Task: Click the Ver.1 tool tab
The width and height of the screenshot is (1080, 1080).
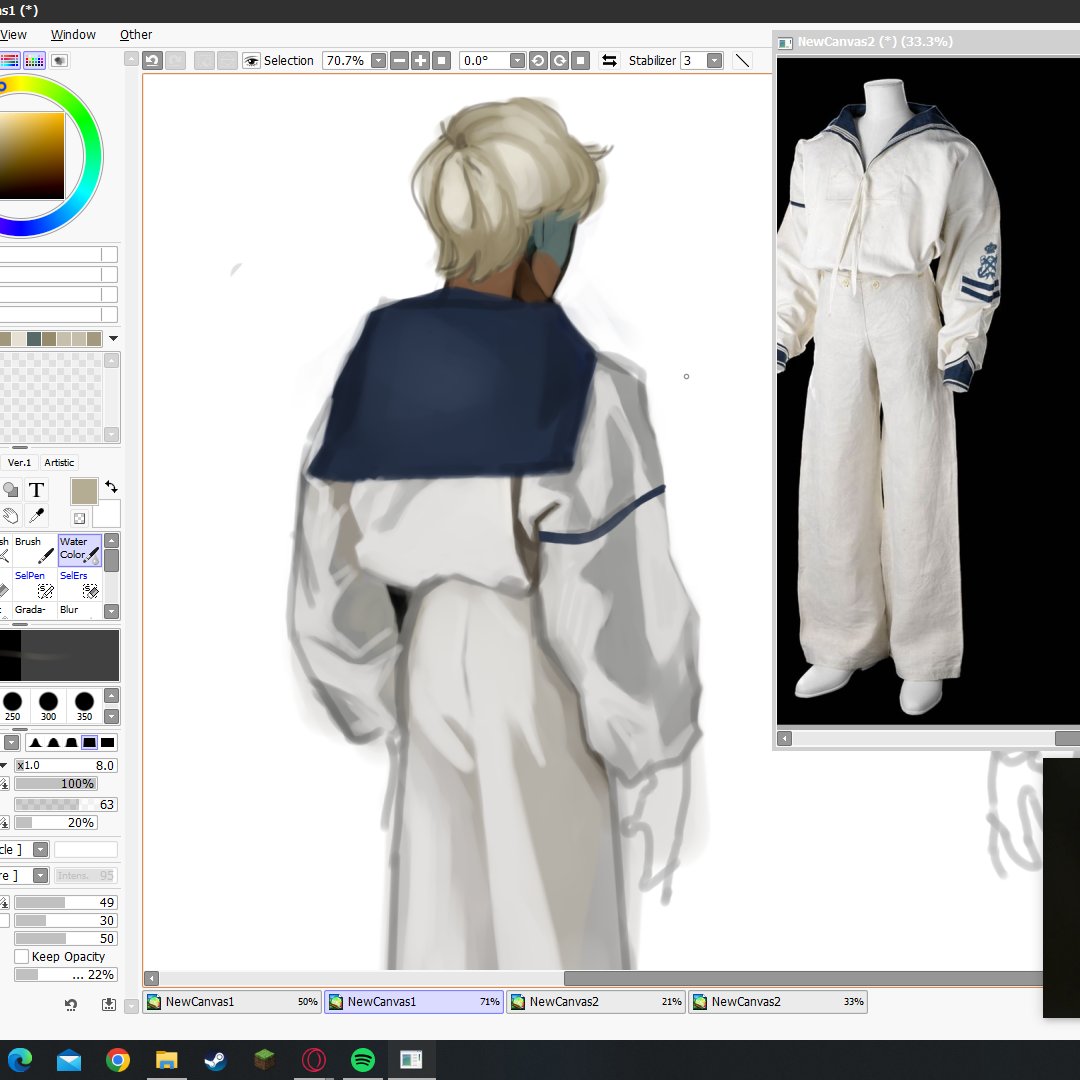Action: [19, 463]
